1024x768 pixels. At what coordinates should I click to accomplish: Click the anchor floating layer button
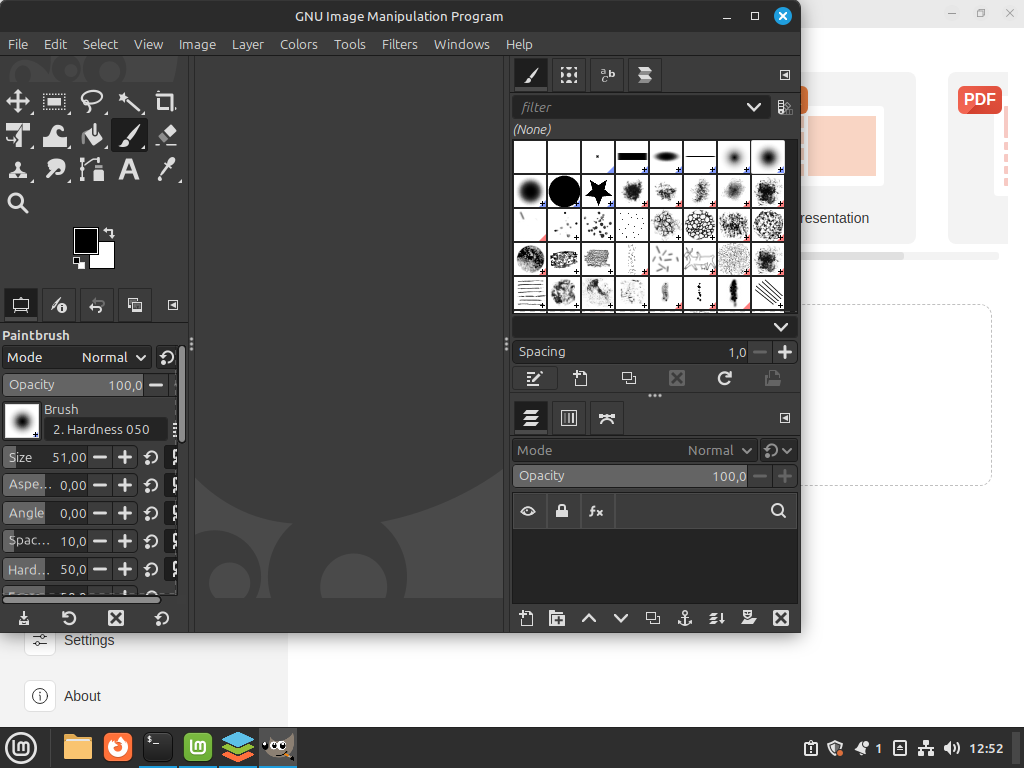click(684, 618)
